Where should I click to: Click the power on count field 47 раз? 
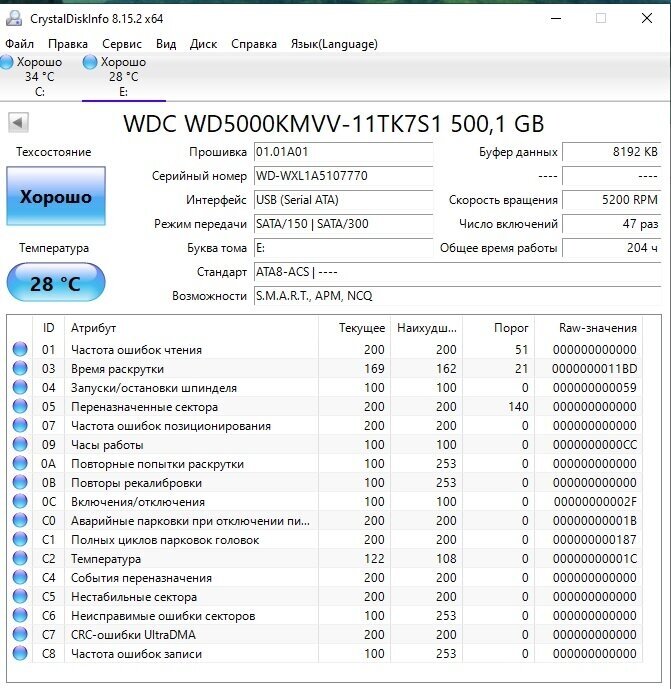pyautogui.click(x=612, y=224)
